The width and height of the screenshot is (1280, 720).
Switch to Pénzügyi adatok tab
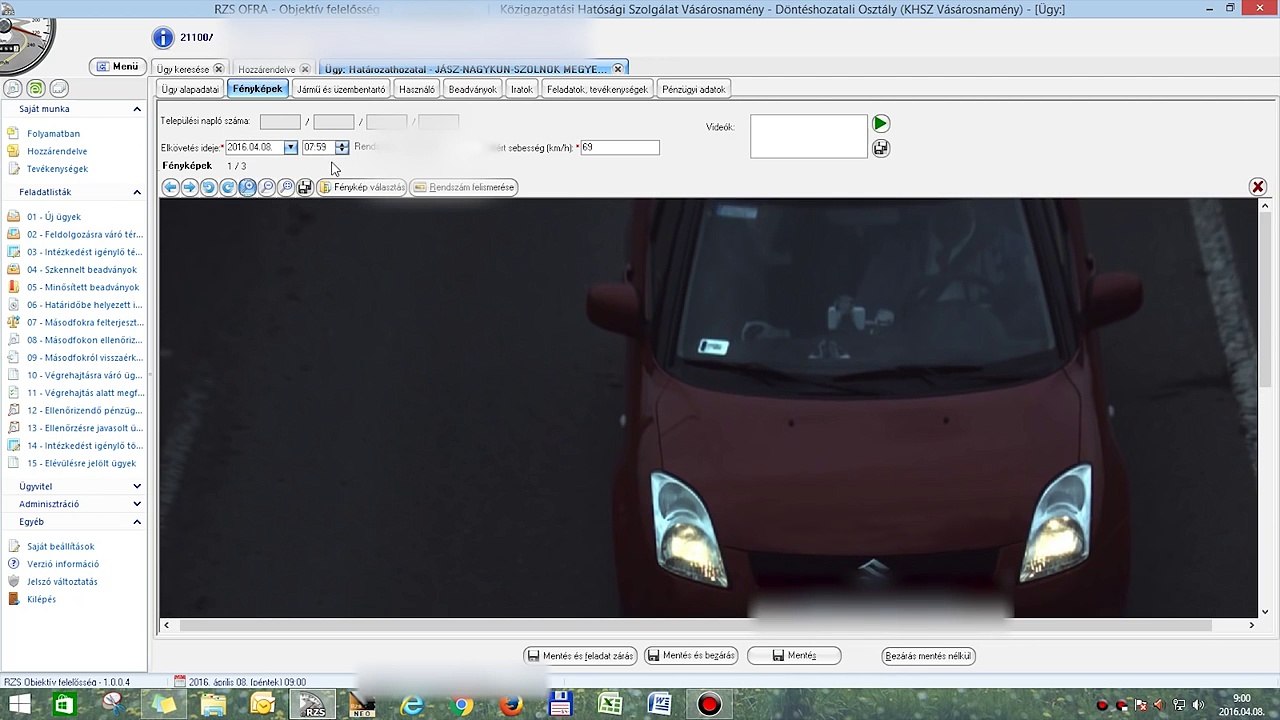694,89
